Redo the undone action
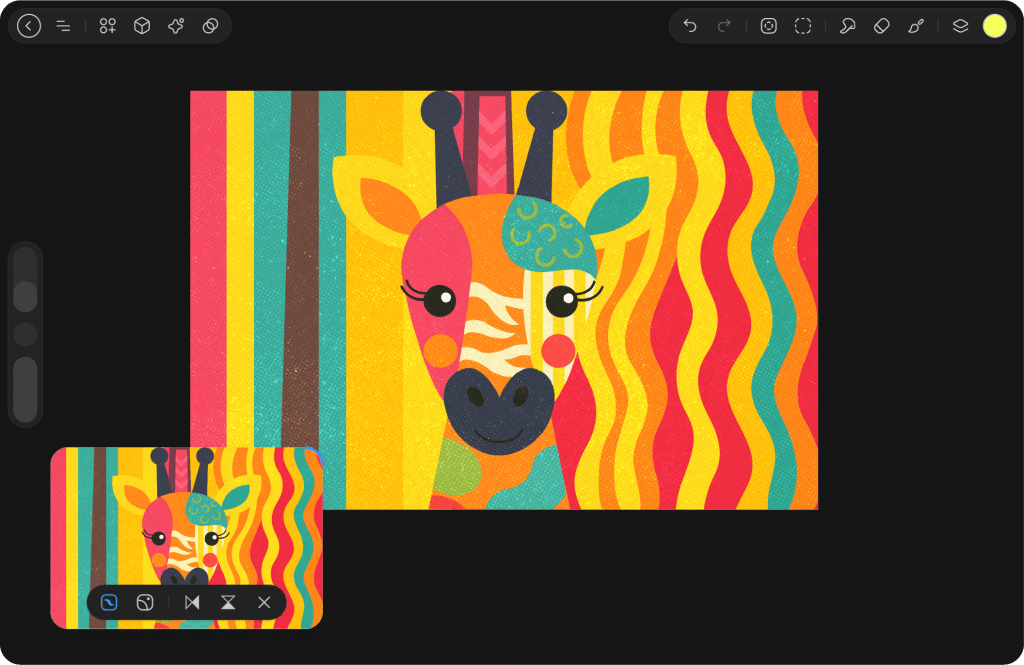 coord(724,26)
